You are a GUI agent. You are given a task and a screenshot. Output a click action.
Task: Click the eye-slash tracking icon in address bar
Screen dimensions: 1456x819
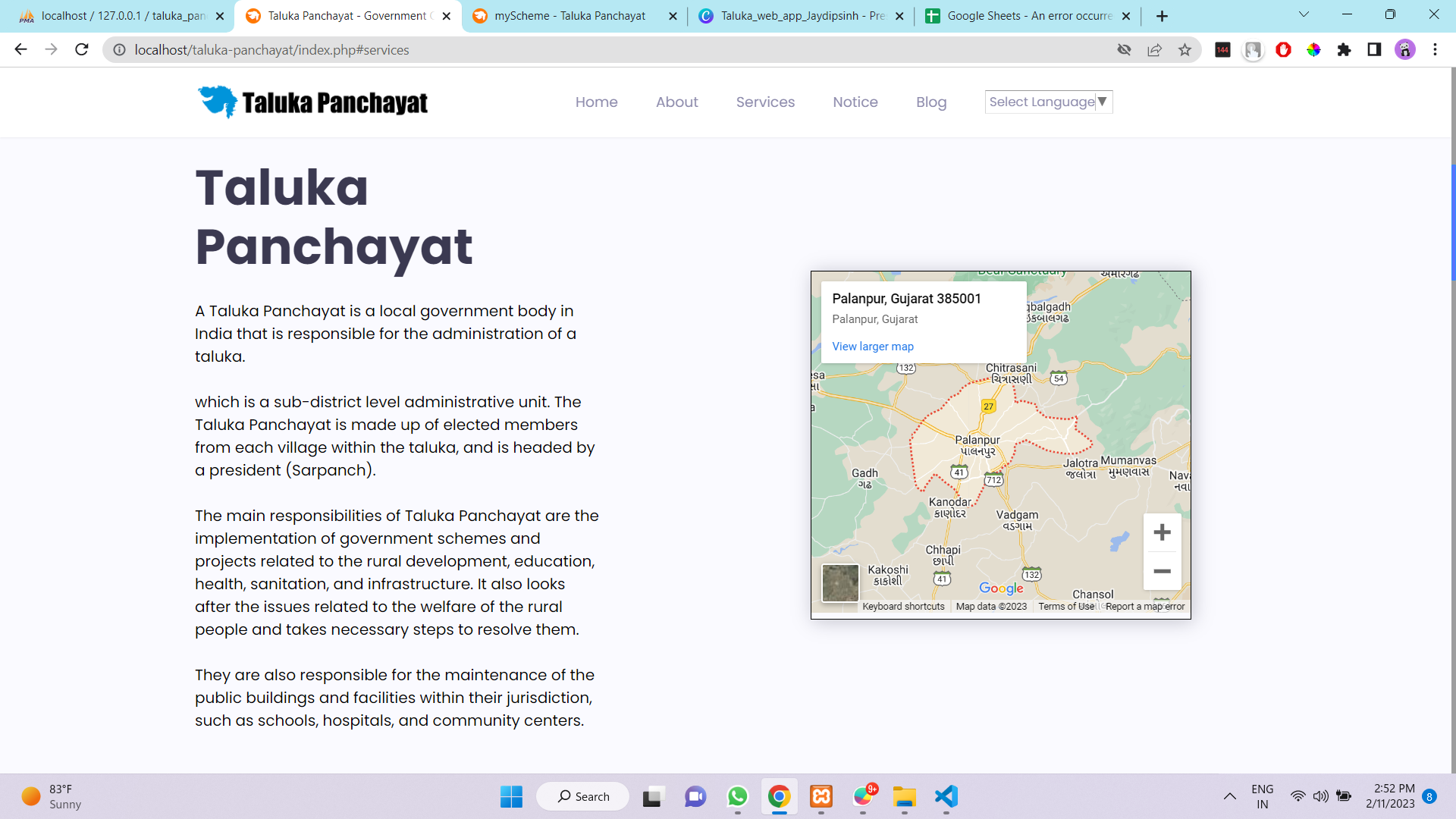point(1124,49)
